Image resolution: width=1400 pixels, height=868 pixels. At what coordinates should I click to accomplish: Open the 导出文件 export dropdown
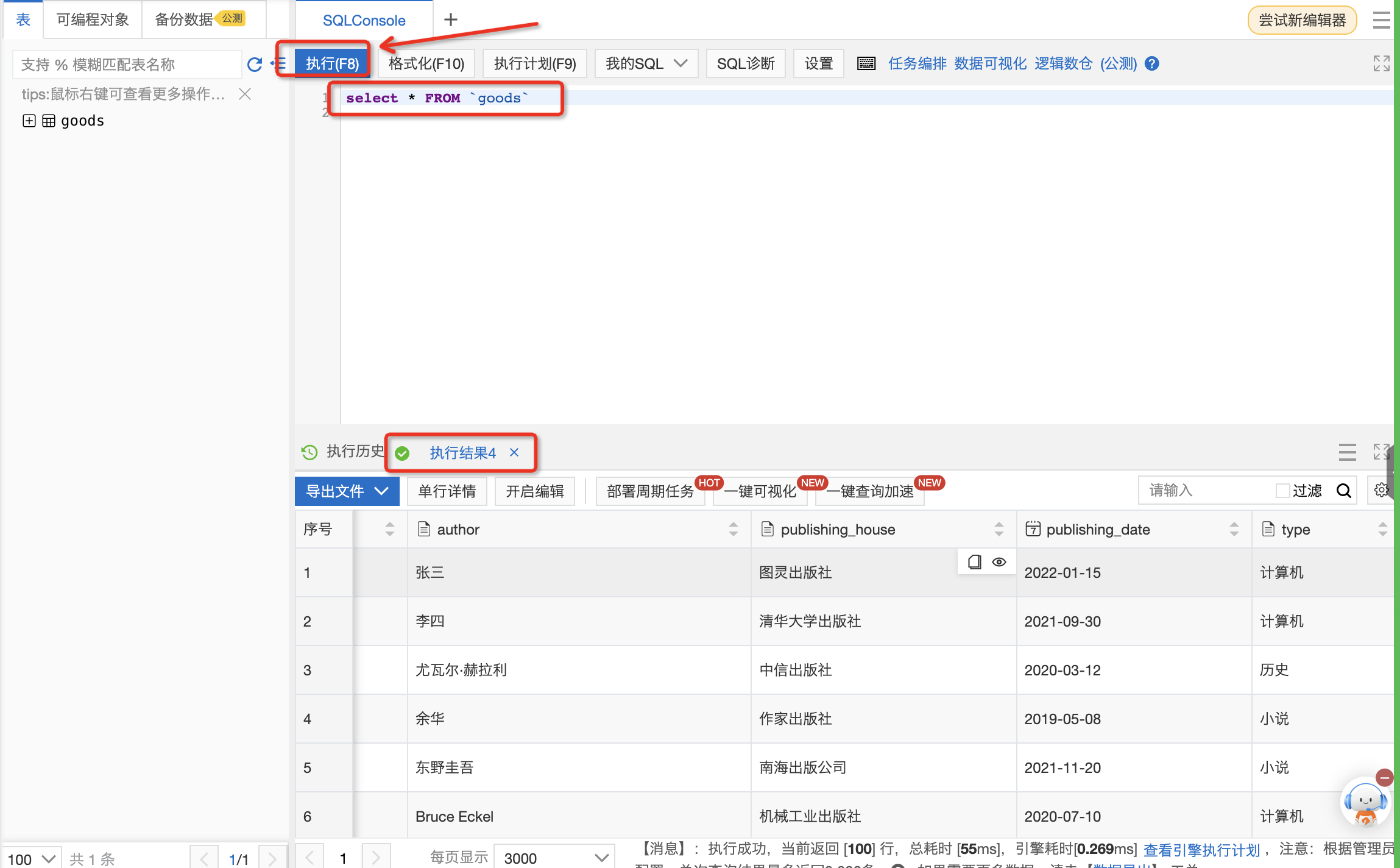point(347,491)
